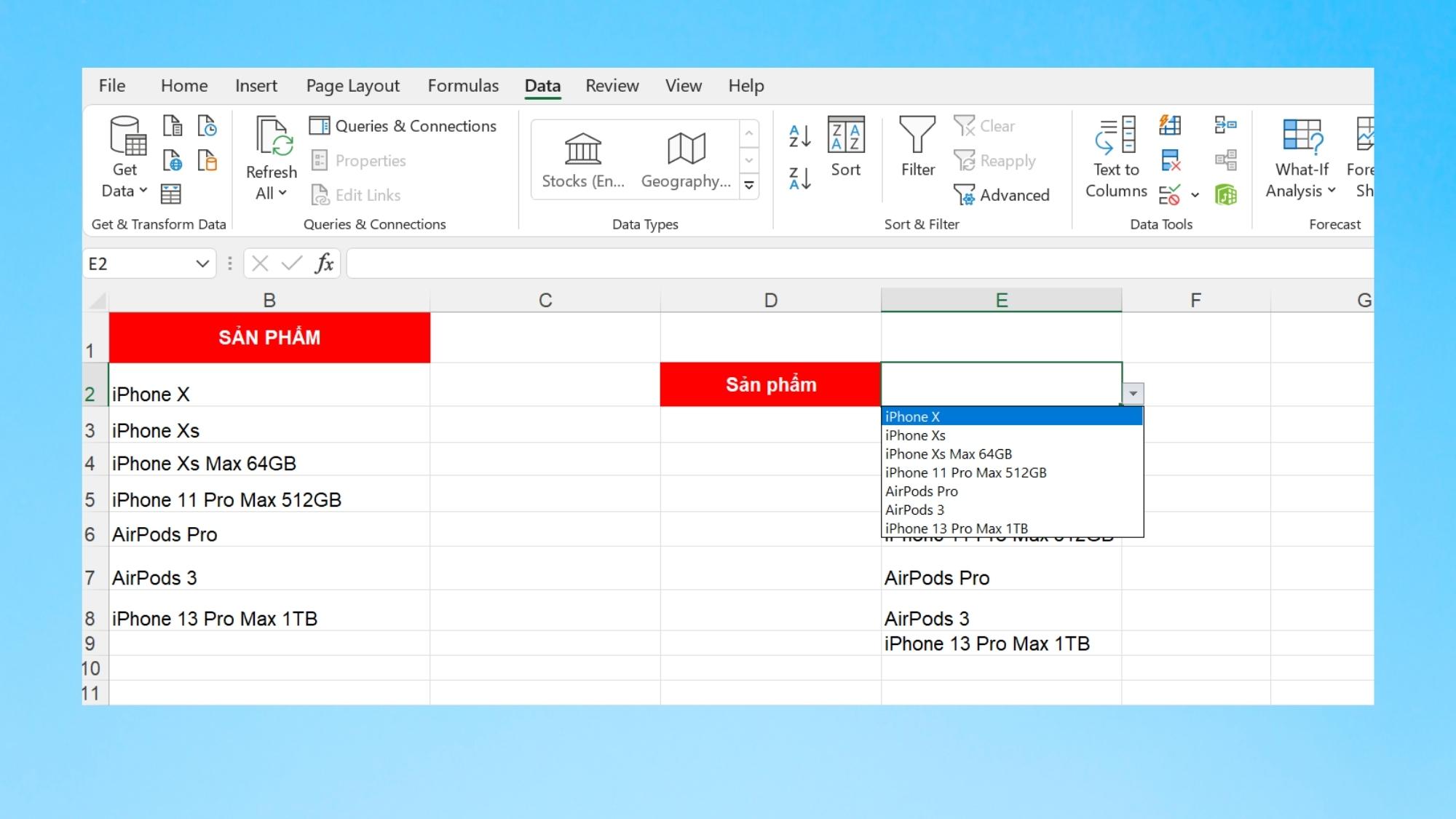Viewport: 1456px width, 819px height.
Task: Open the Page Layout tab
Action: (352, 86)
